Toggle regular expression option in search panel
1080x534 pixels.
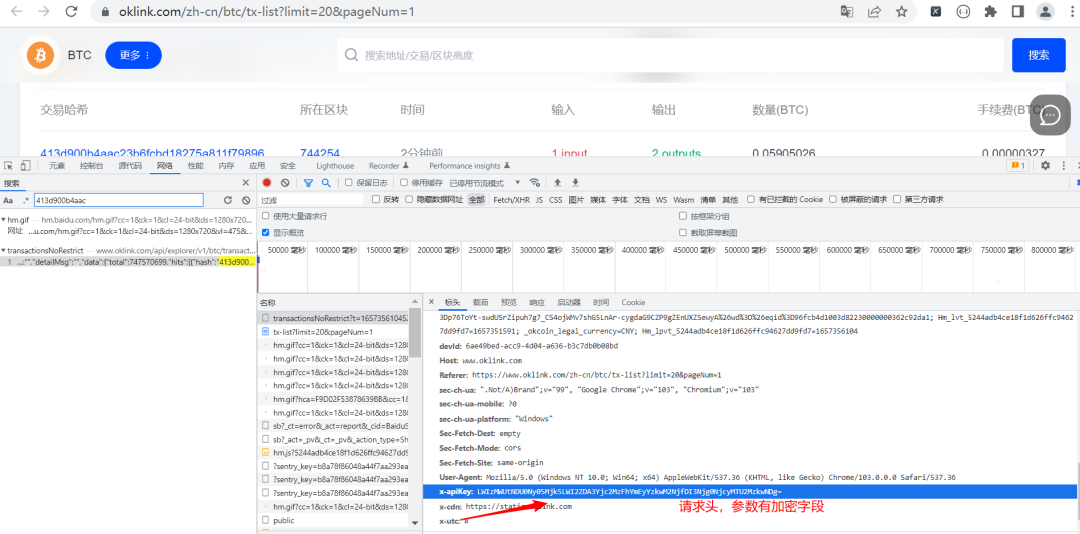(26, 200)
